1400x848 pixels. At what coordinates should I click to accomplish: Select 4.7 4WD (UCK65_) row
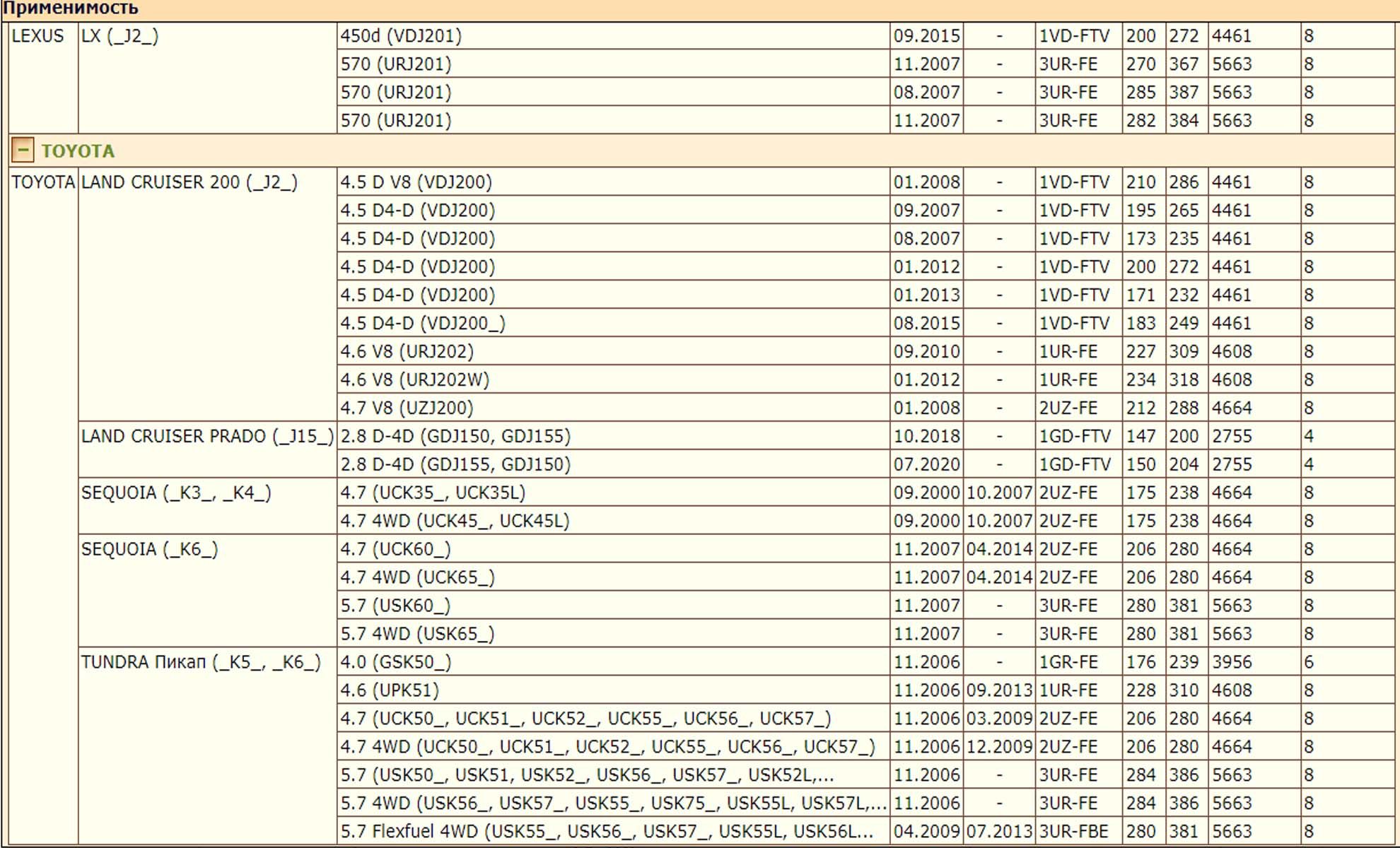[x=865, y=578]
